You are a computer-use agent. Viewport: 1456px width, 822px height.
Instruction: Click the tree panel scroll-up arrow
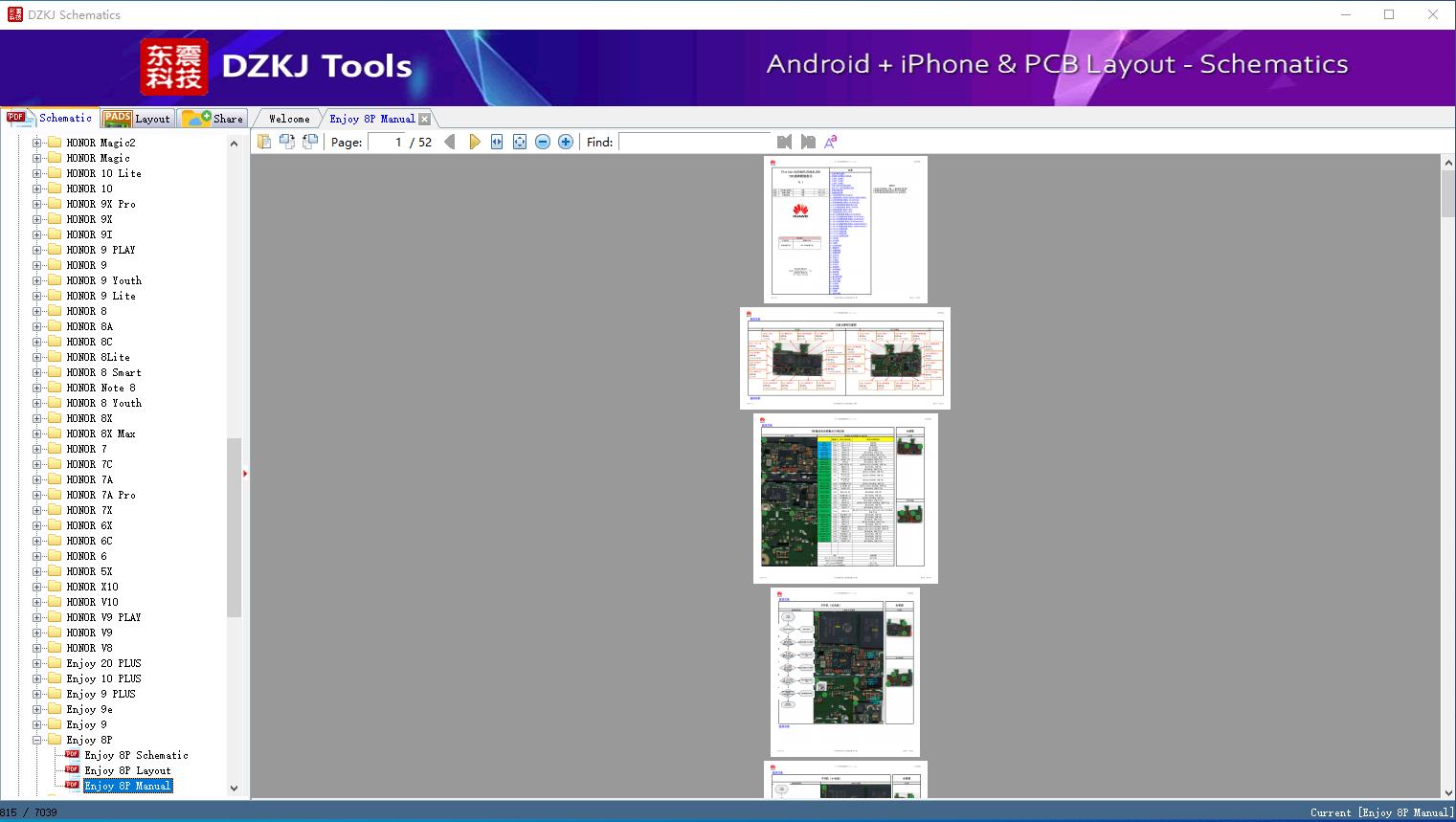[234, 144]
